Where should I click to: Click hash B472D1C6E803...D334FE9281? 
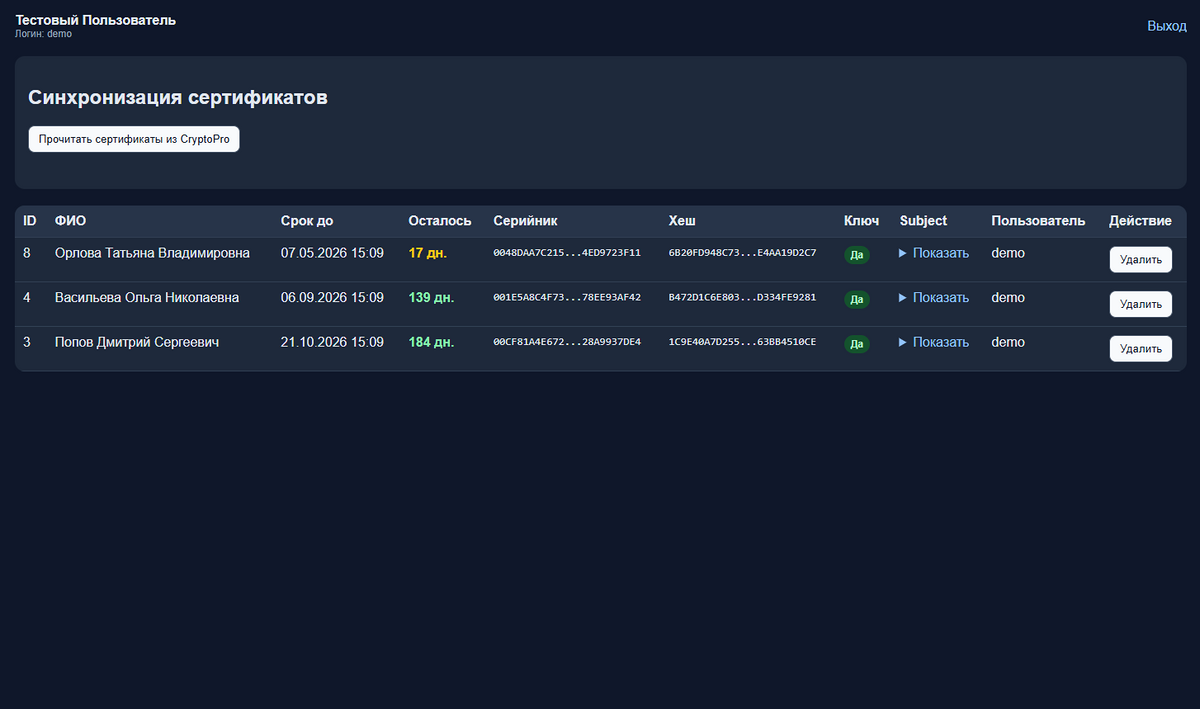click(x=742, y=297)
